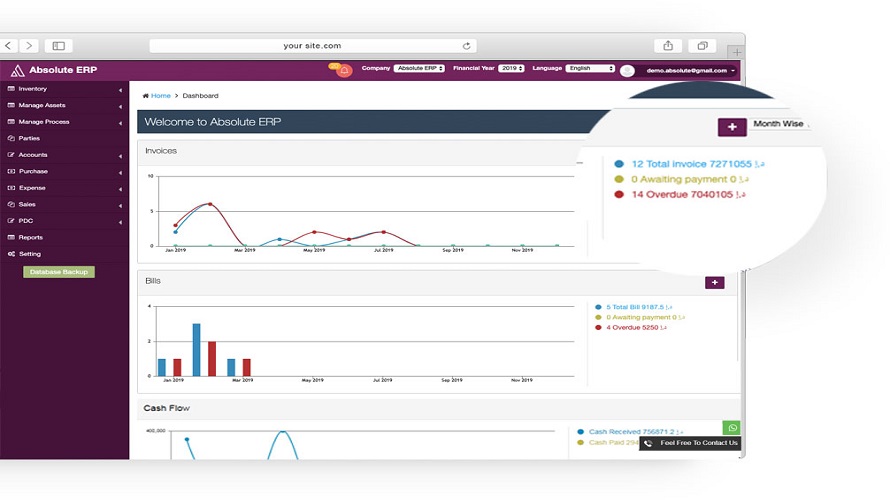
Task: Click the Database Backup button
Action: pos(59,272)
